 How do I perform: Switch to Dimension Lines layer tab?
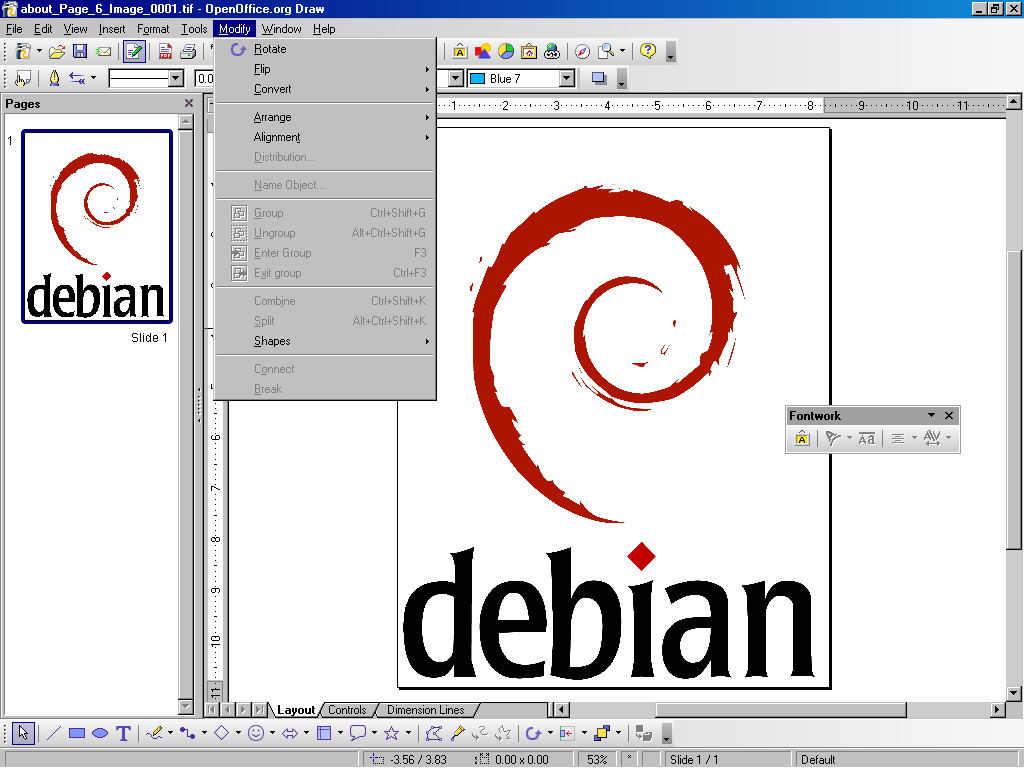point(425,710)
